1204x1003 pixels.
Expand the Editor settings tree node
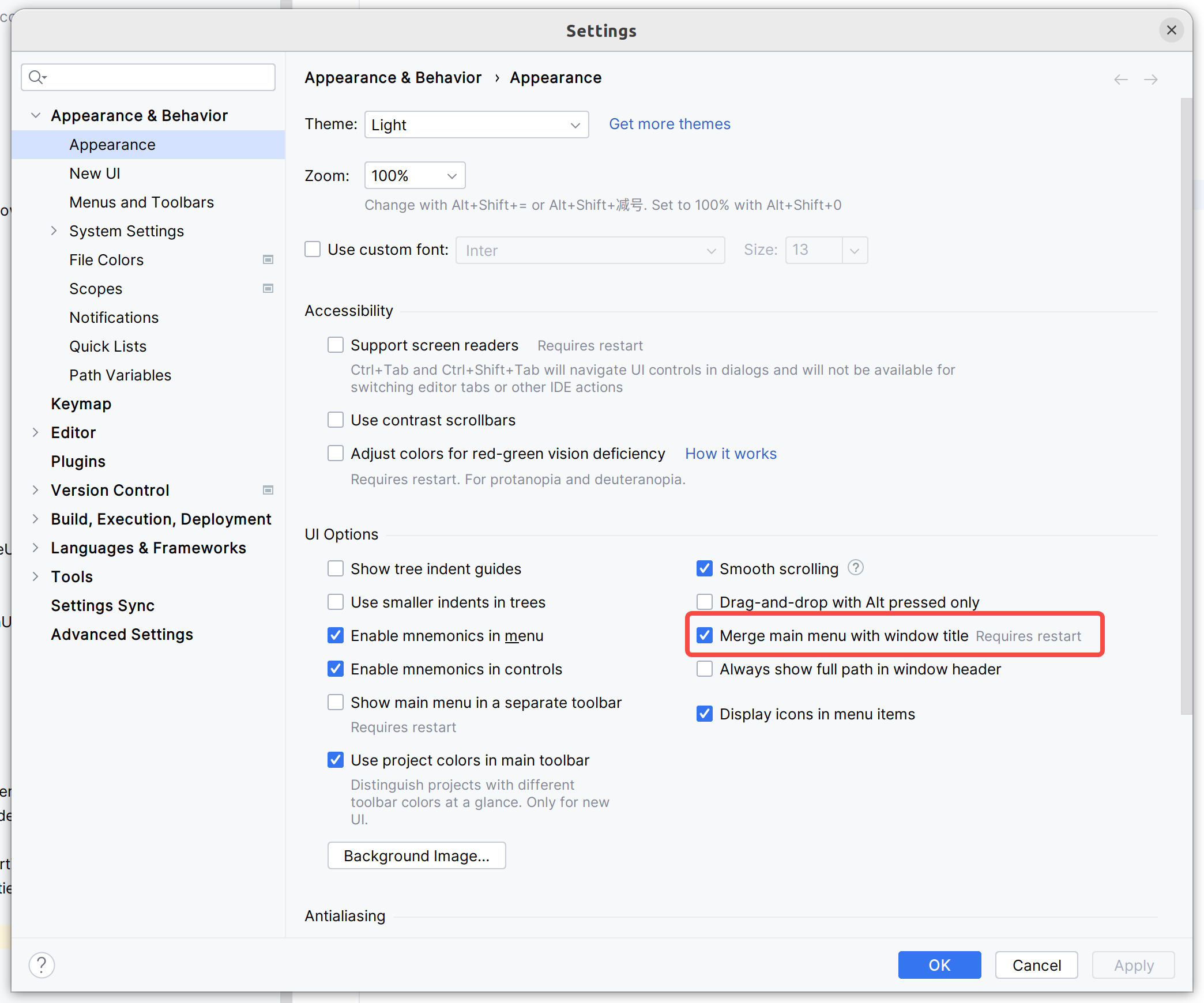[36, 432]
